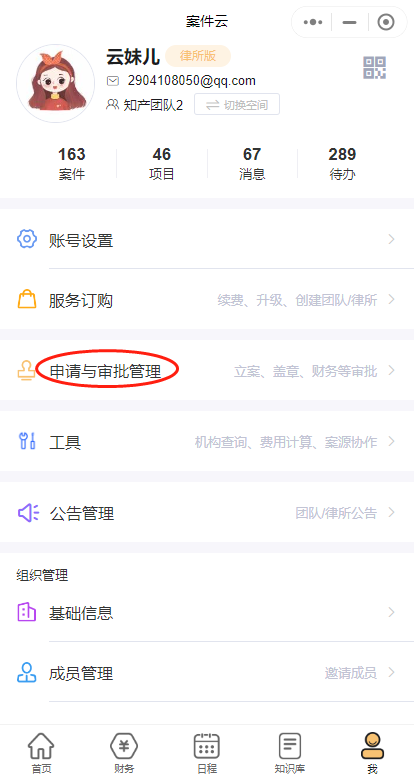This screenshot has width=414, height=780.
Task: Click the 云妹儿 avatar picture
Action: click(x=55, y=83)
